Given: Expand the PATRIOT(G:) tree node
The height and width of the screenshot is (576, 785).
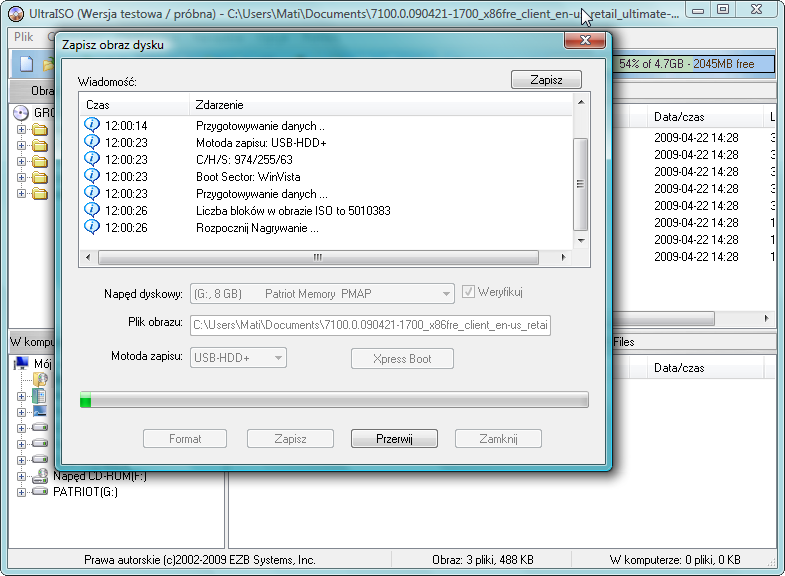Looking at the screenshot, I should pyautogui.click(x=21, y=492).
